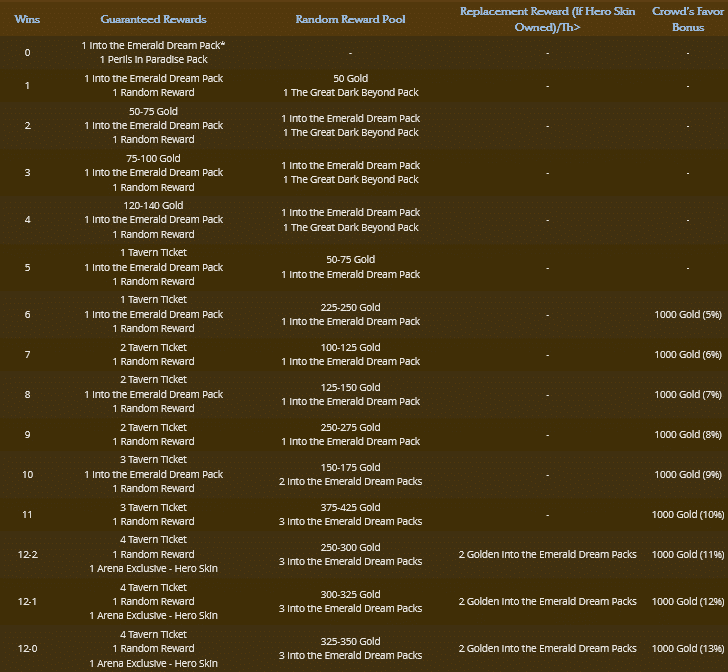The width and height of the screenshot is (728, 672).
Task: Click '375-425 Gold' in the 11-wins row
Action: (351, 507)
